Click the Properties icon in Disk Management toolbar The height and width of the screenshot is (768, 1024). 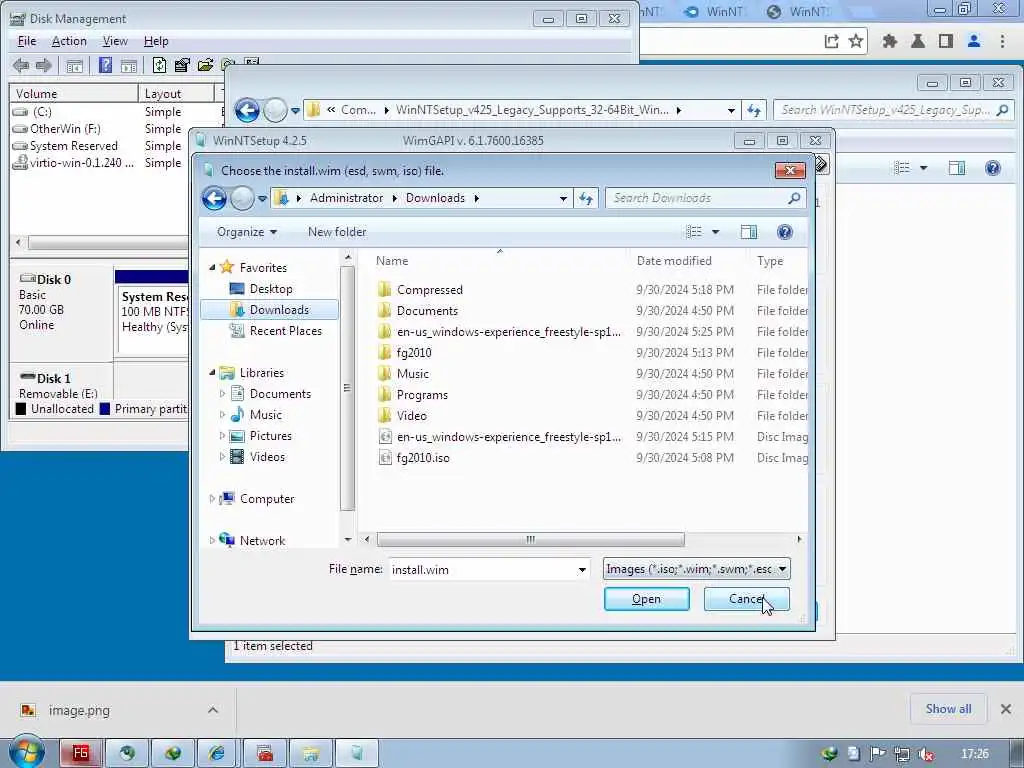pyautogui.click(x=182, y=65)
